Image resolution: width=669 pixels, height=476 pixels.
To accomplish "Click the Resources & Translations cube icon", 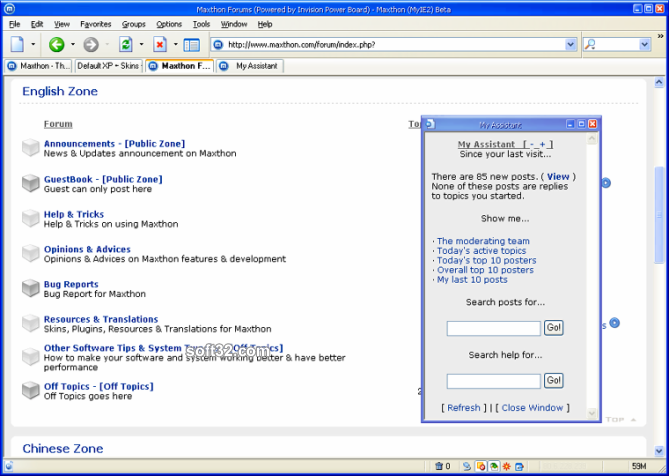I will 31,323.
